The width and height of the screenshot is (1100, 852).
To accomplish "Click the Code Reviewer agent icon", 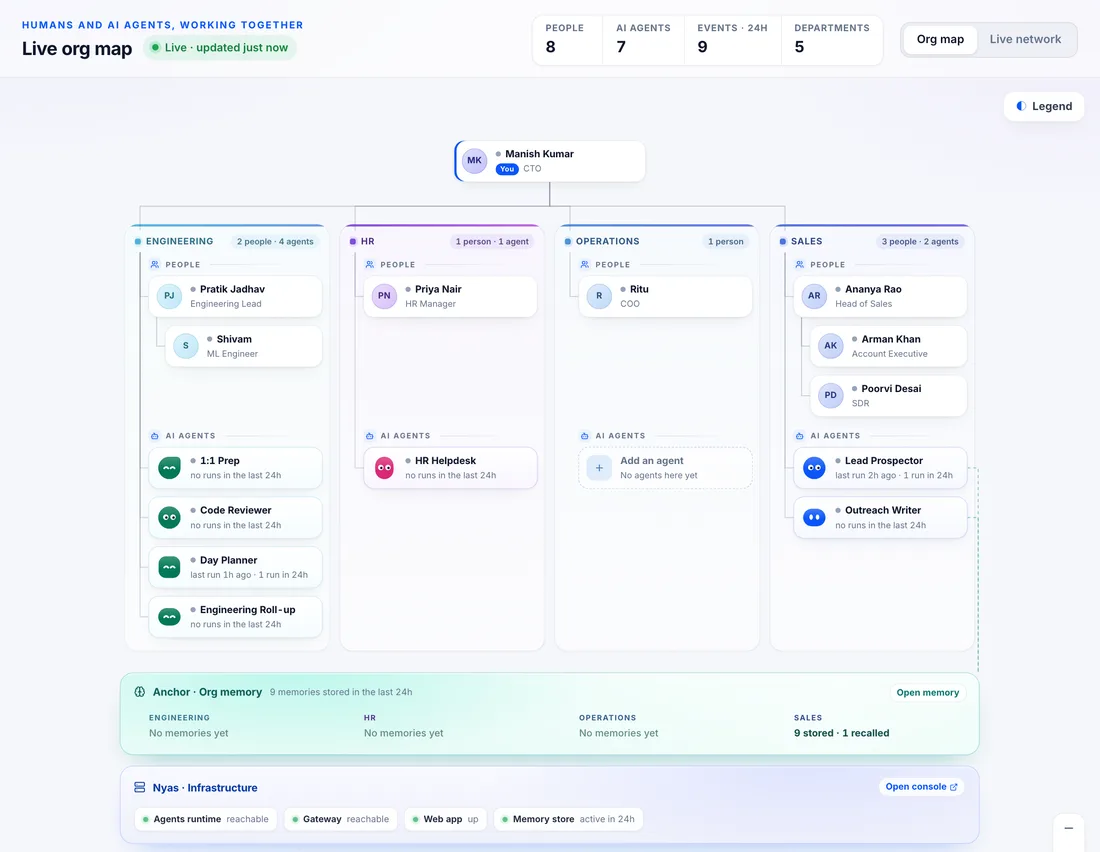I will pyautogui.click(x=169, y=517).
